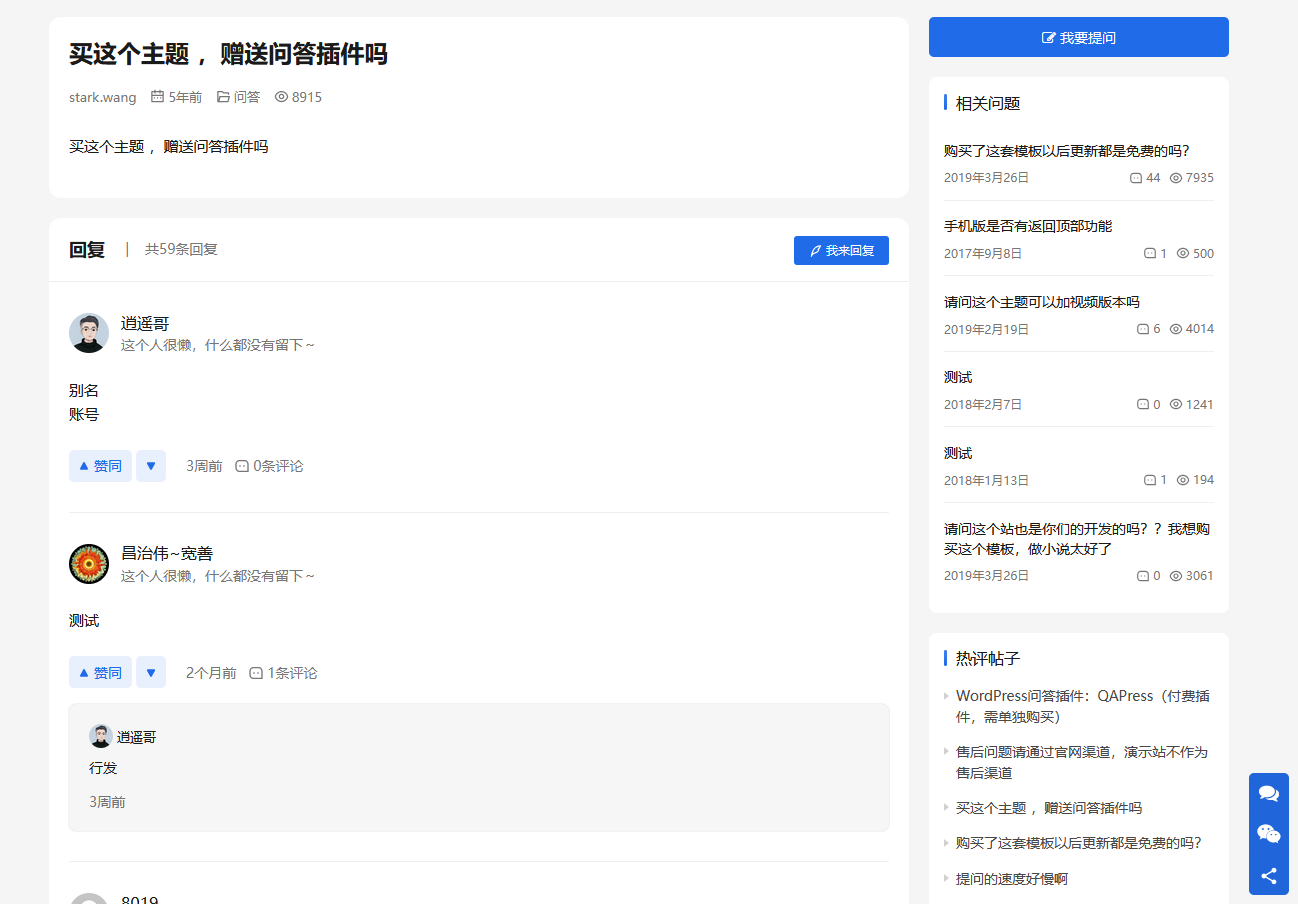Viewport: 1298px width, 904px height.
Task: Click the share icon in floating sidebar
Action: point(1268,875)
